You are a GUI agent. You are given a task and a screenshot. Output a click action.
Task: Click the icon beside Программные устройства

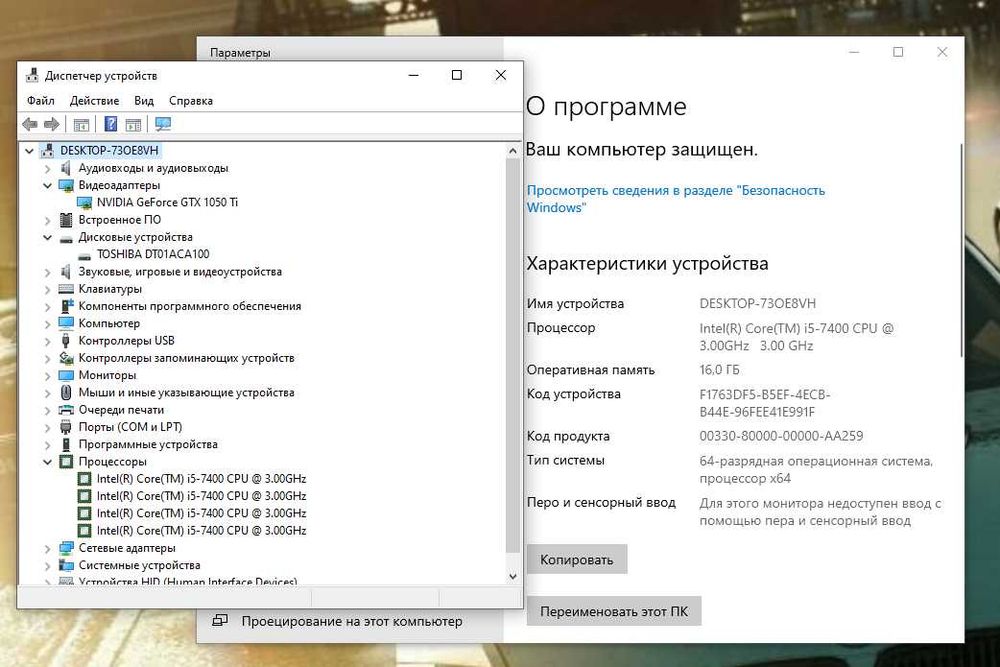(66, 444)
